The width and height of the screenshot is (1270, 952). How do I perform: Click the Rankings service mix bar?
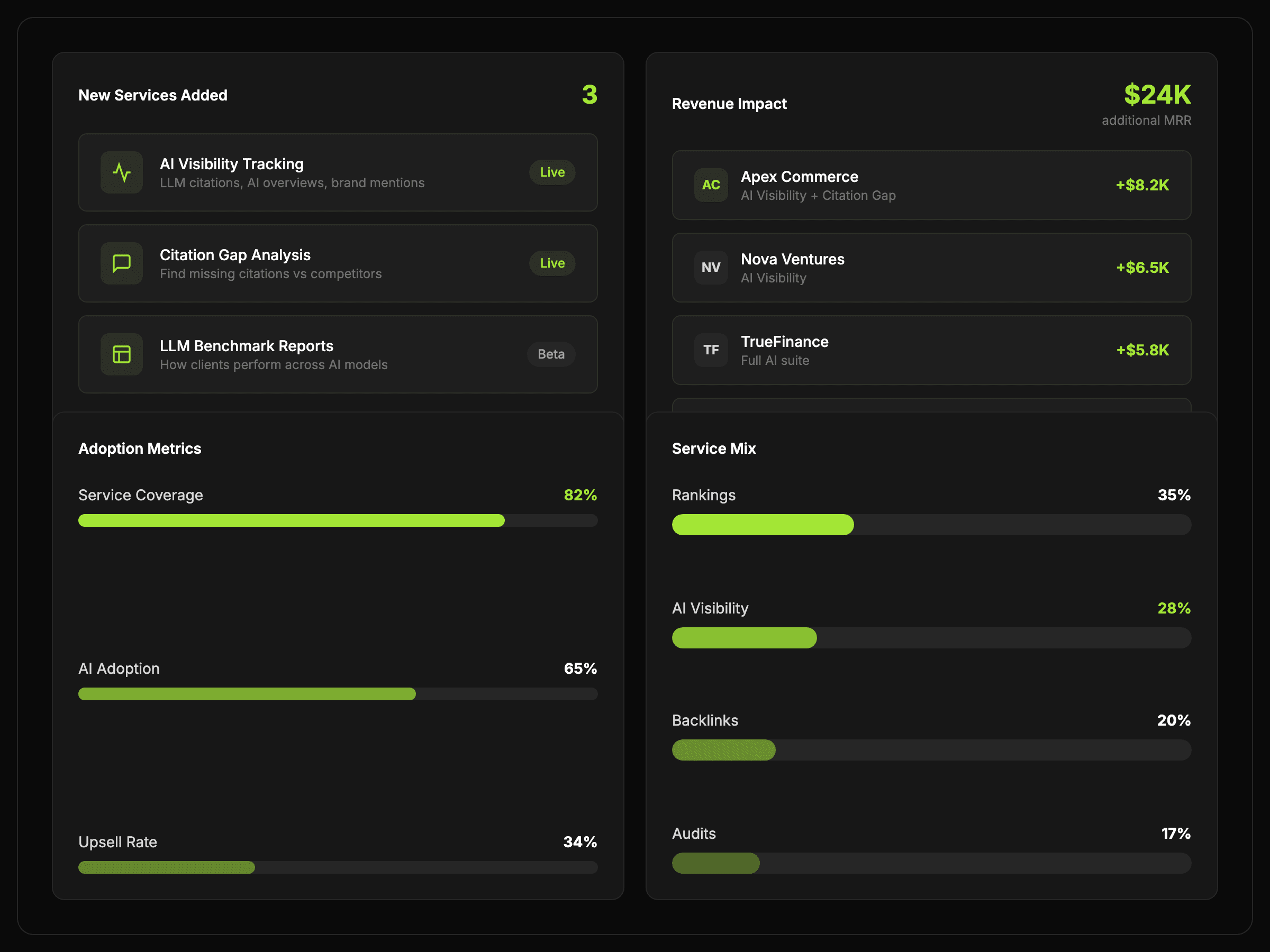[x=931, y=525]
